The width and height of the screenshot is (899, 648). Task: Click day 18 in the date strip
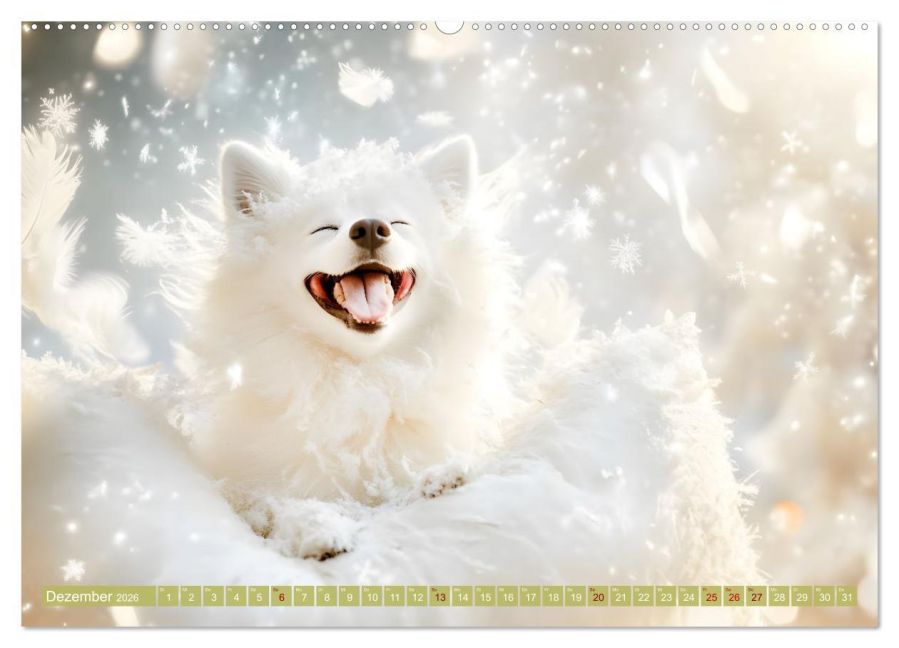[x=553, y=597]
